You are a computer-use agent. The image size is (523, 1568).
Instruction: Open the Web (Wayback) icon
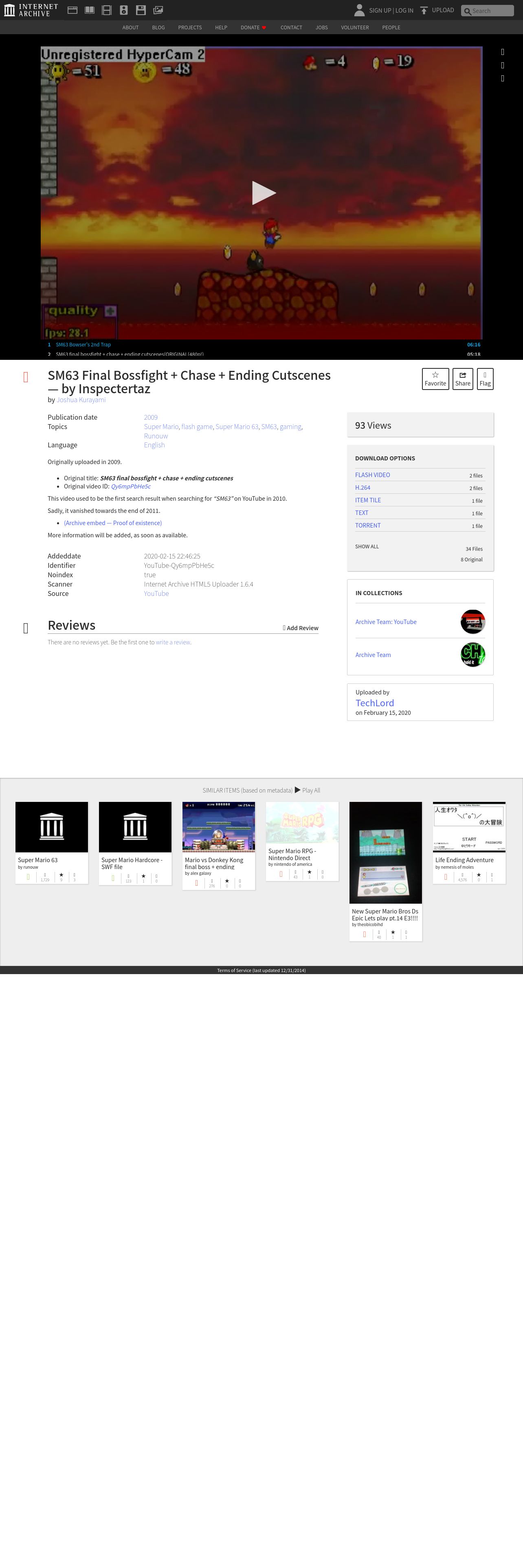pyautogui.click(x=73, y=10)
